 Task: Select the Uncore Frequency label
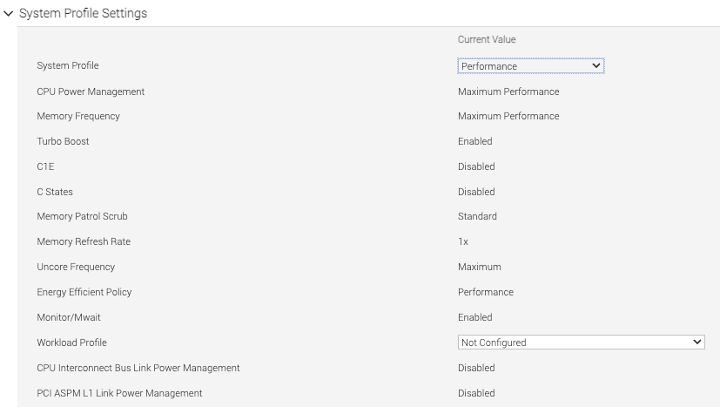(76, 267)
